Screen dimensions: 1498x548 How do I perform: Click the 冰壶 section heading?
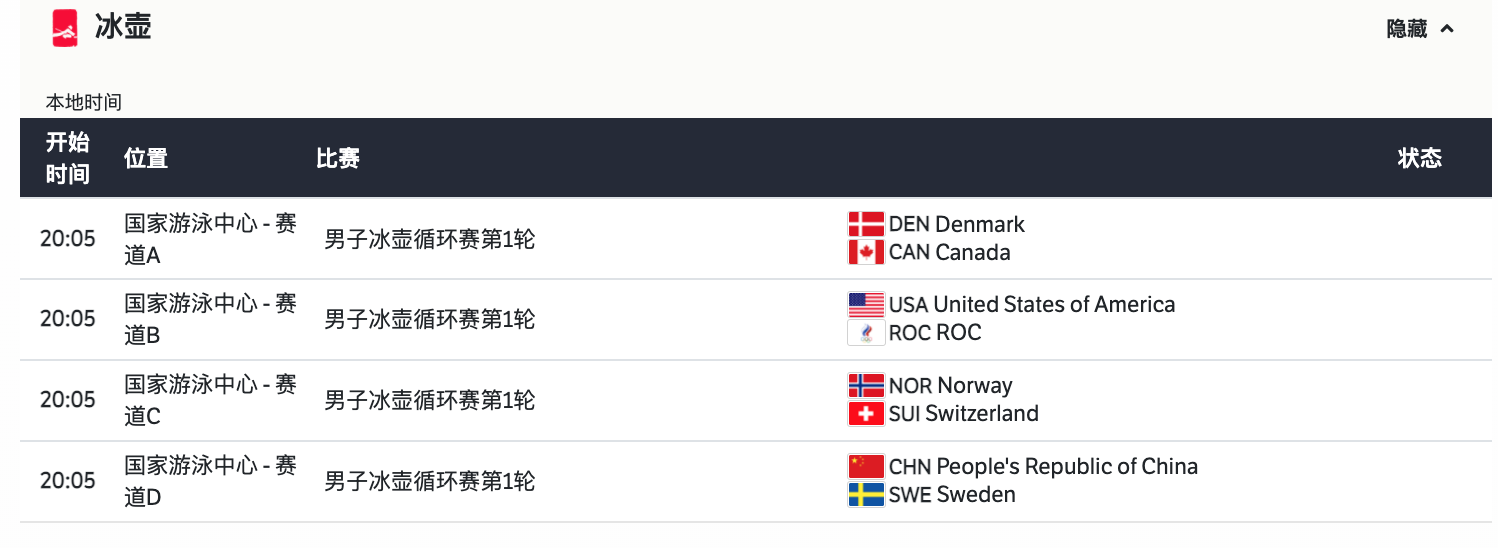point(123,27)
